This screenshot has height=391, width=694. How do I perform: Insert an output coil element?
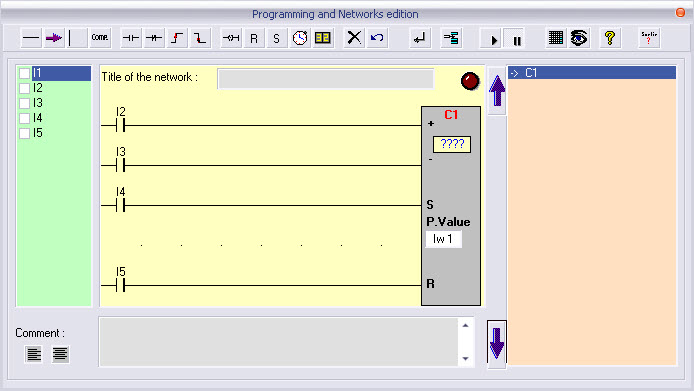231,38
